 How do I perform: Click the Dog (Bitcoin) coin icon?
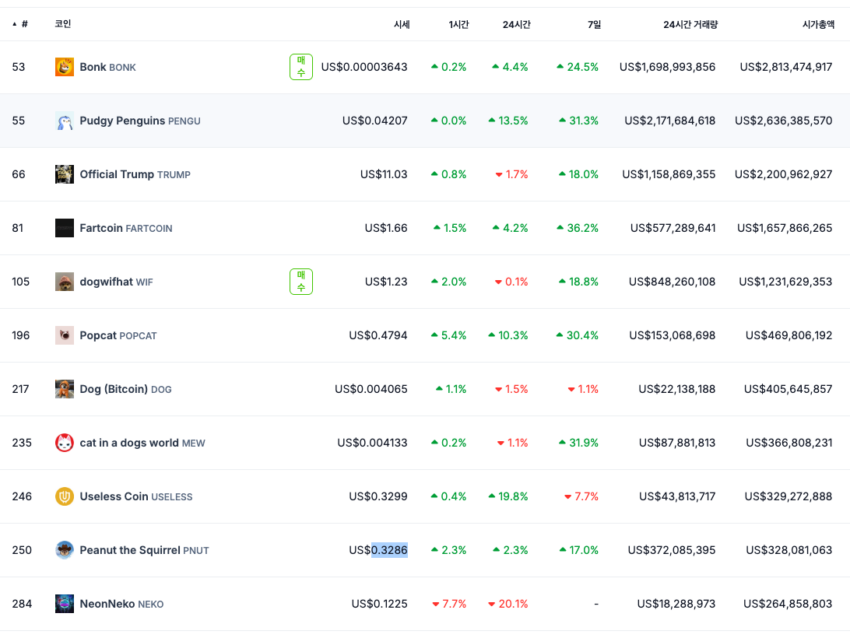tap(64, 389)
